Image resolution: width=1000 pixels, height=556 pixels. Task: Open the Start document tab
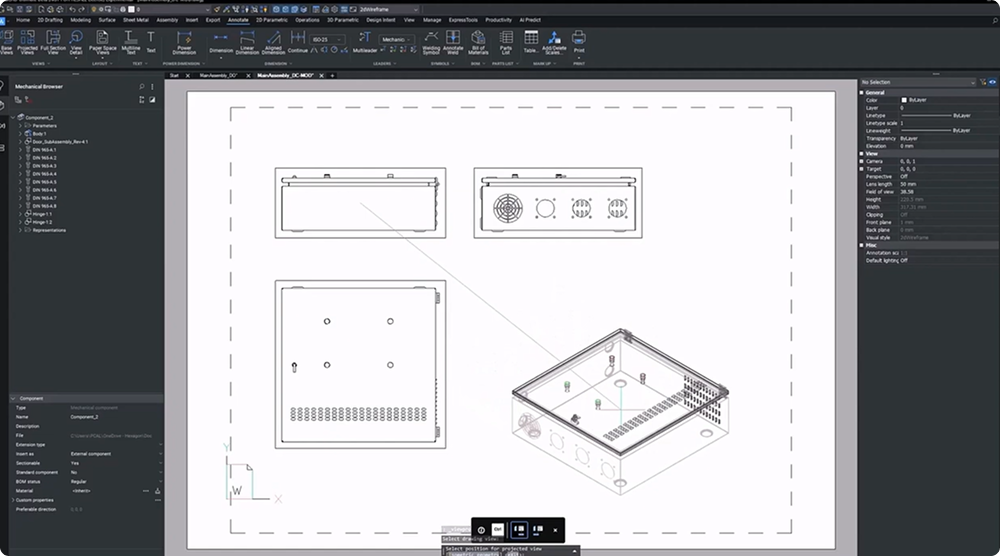174,75
